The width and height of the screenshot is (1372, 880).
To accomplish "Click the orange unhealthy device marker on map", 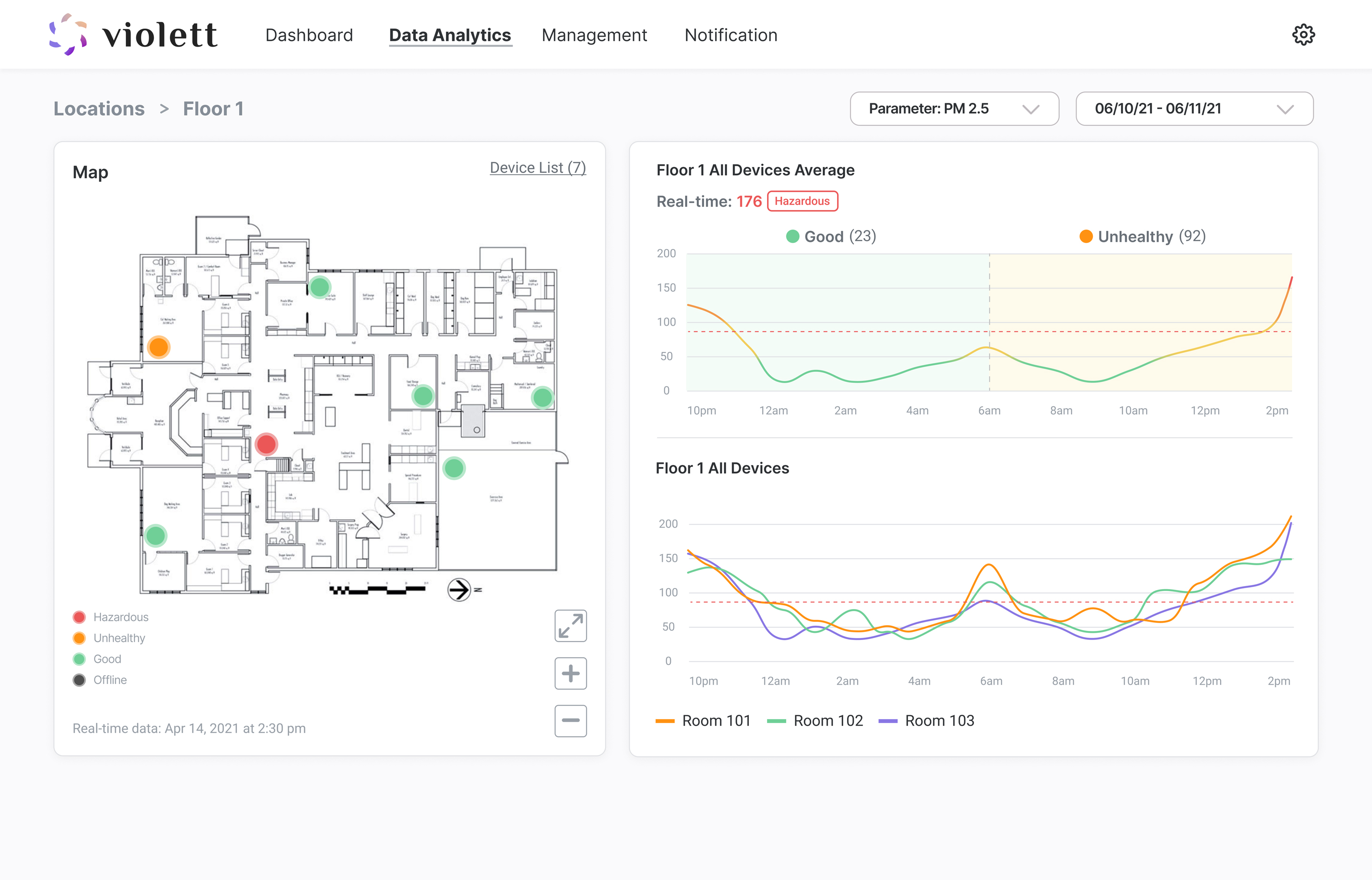I will point(158,346).
